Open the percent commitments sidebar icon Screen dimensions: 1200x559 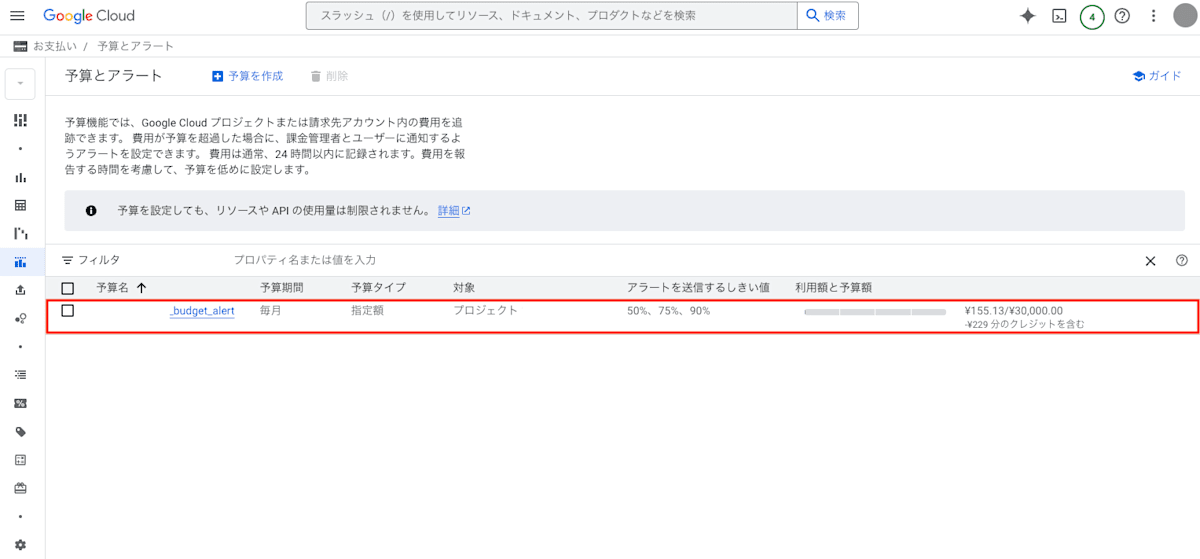tap(20, 403)
